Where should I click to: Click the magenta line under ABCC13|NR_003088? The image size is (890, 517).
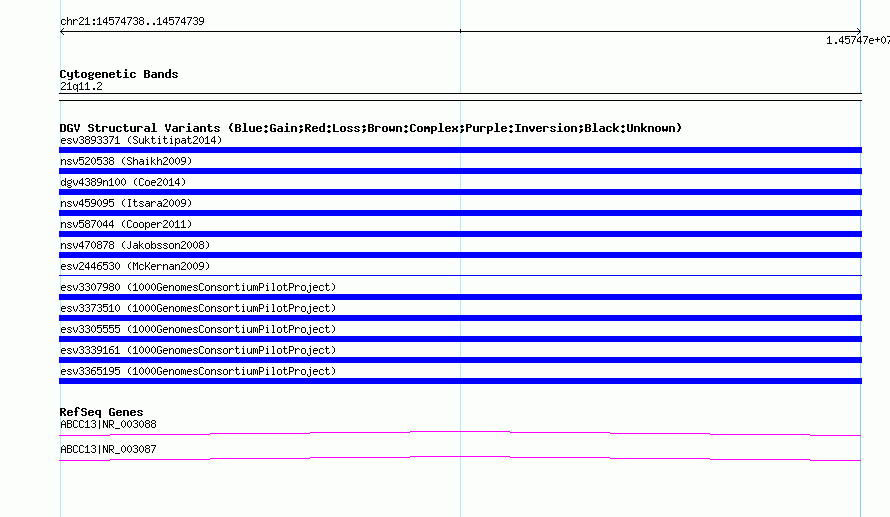tap(460, 433)
